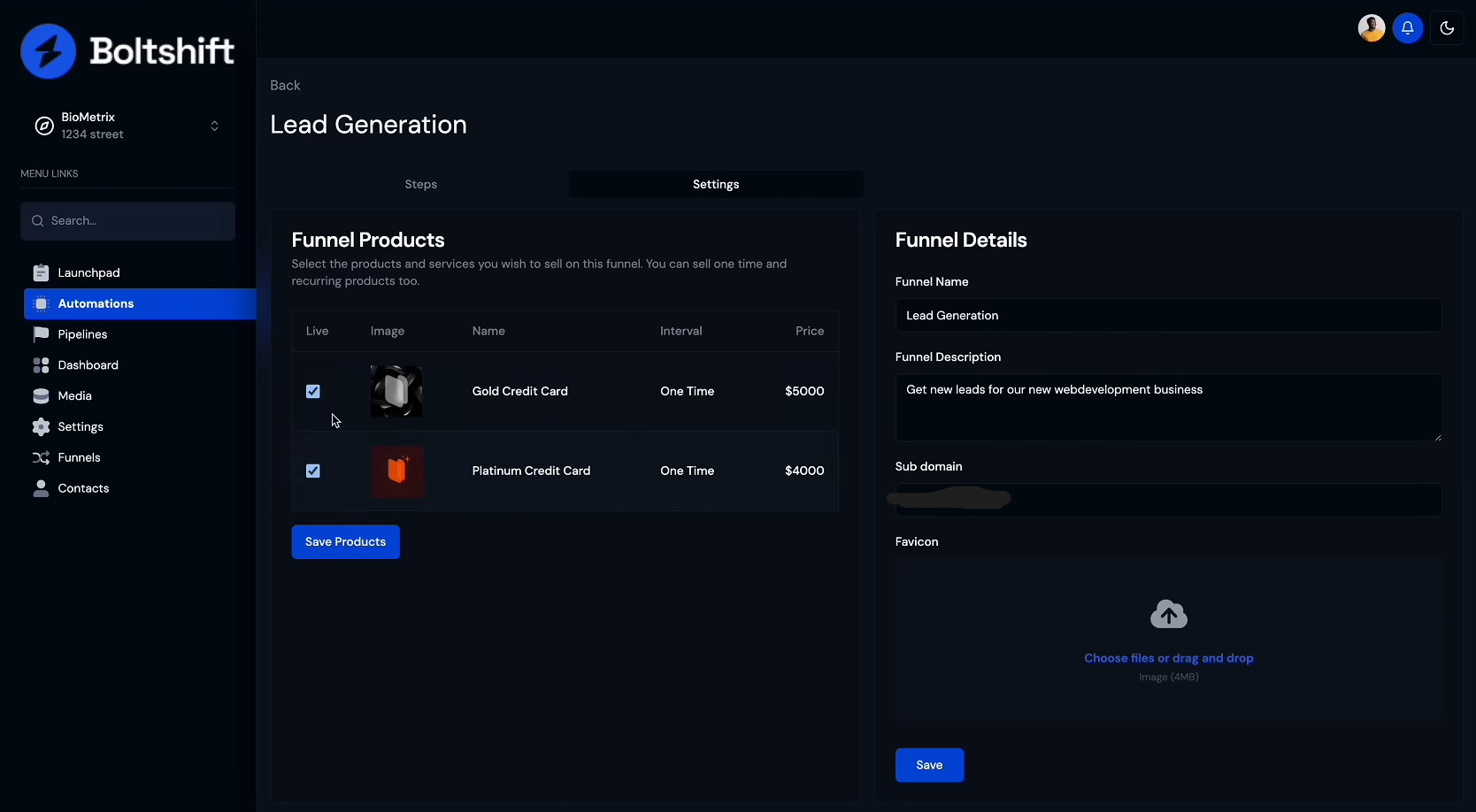Open Contacts menu link
Image resolution: width=1476 pixels, height=812 pixels.
[83, 488]
